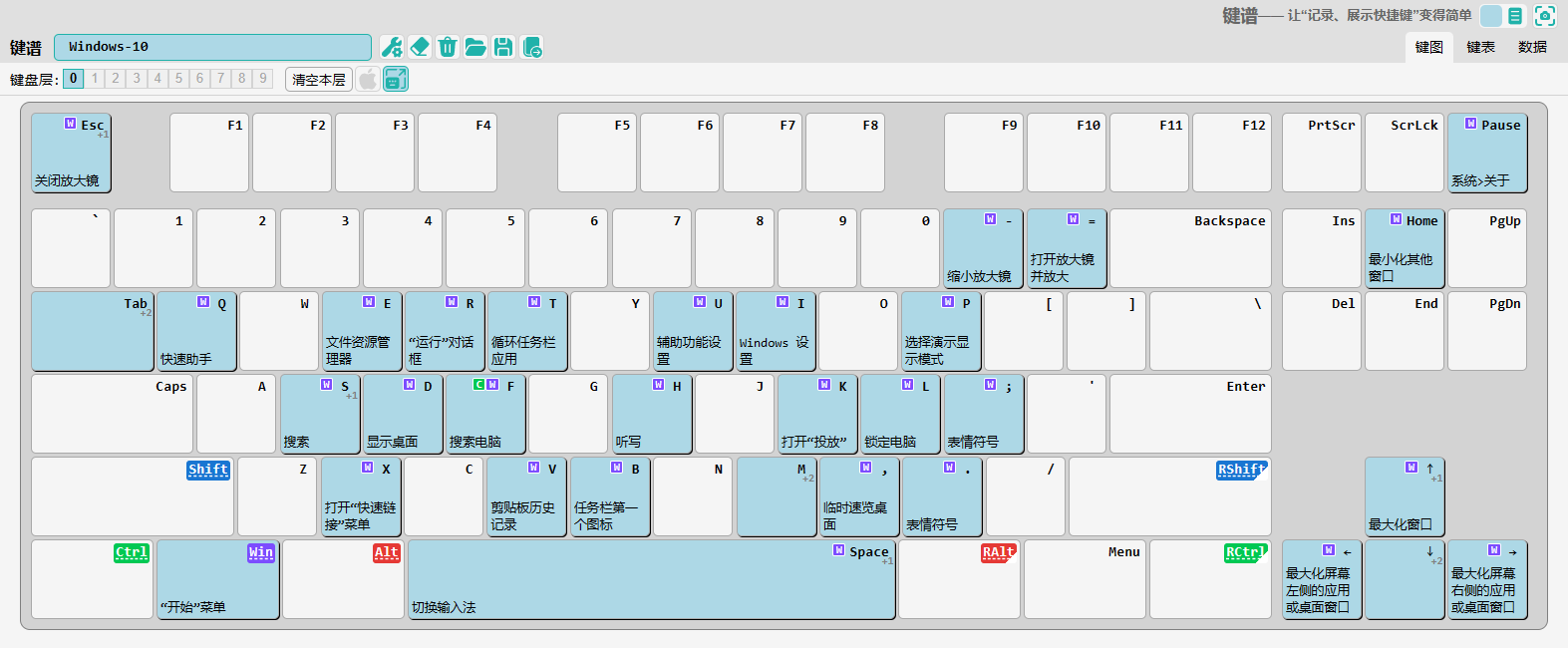Click the list document icon at top right
The image size is (1568, 648).
[x=1515, y=16]
